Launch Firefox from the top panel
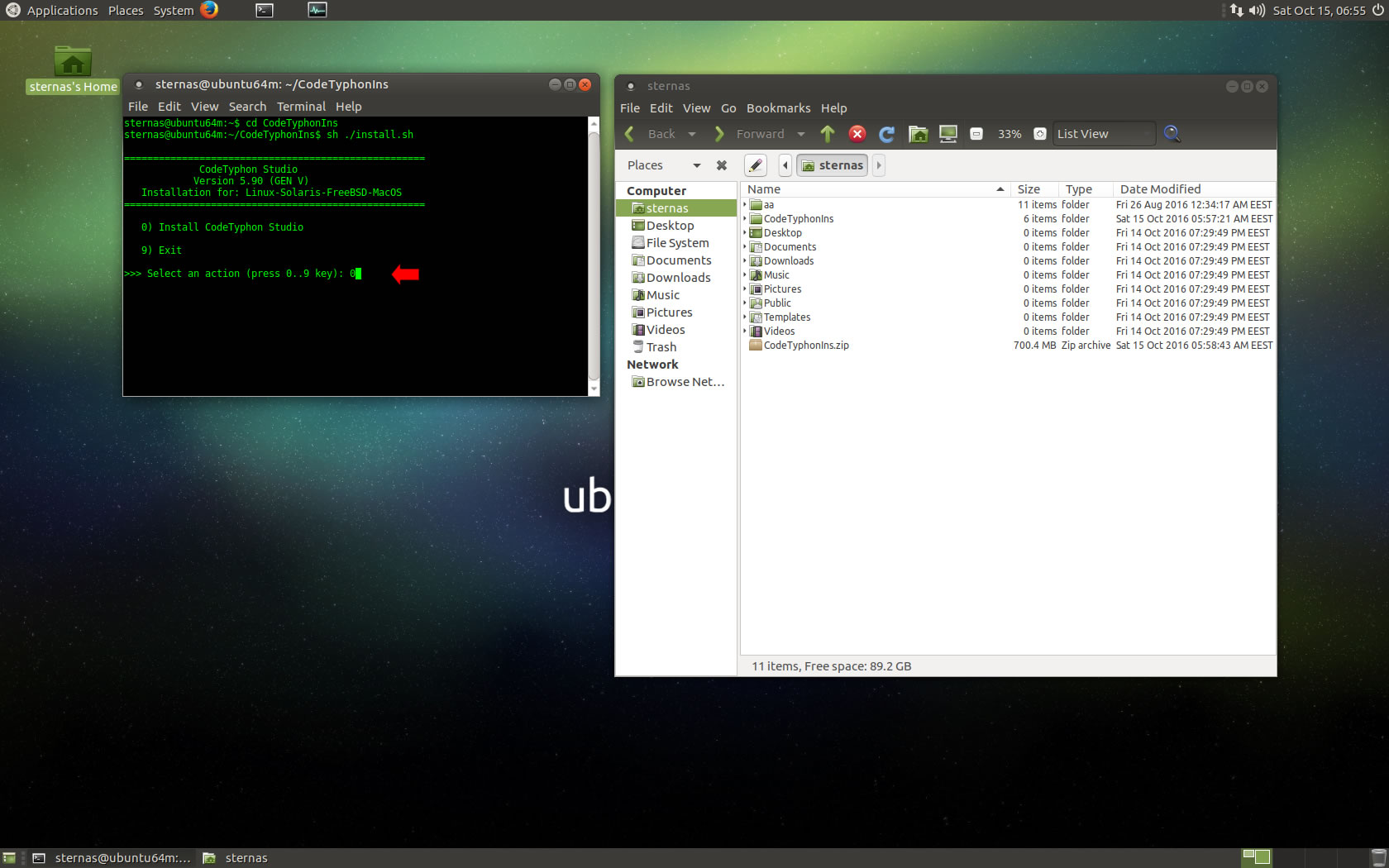 coord(209,10)
